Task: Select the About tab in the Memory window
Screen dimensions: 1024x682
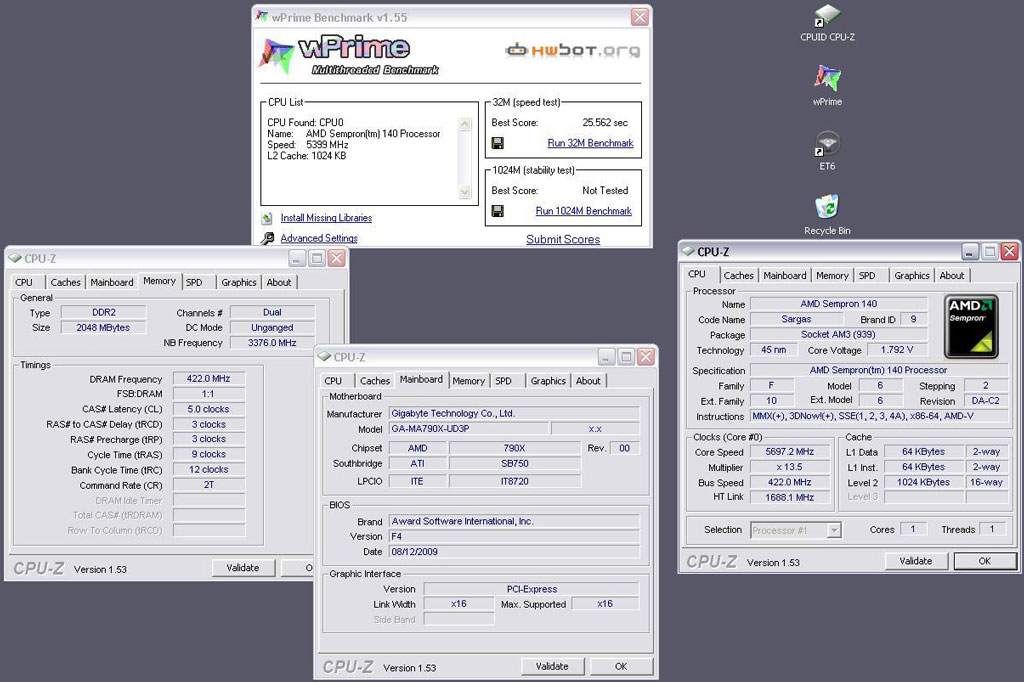Action: coord(278,282)
